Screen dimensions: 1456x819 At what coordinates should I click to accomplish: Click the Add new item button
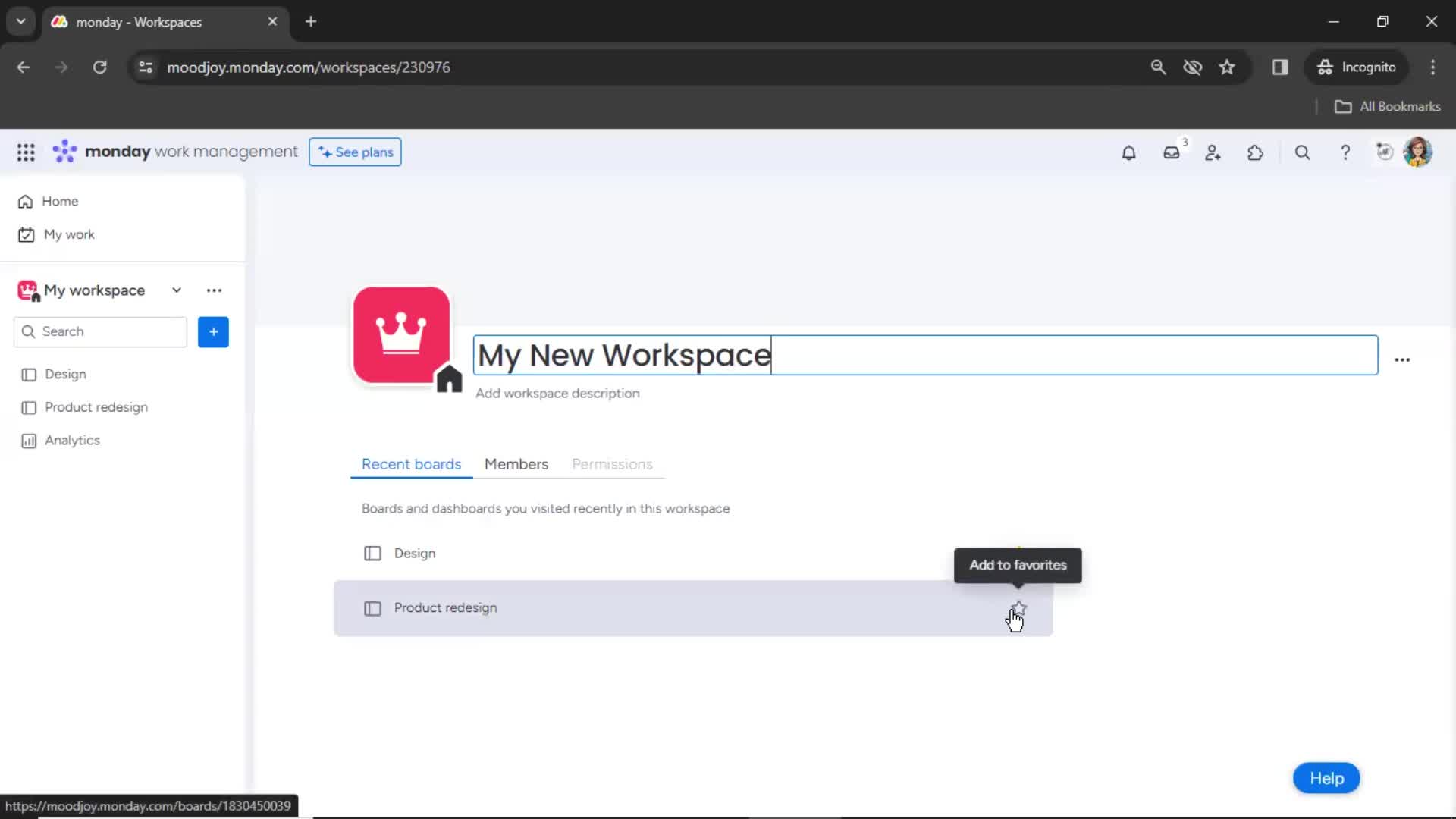point(212,331)
